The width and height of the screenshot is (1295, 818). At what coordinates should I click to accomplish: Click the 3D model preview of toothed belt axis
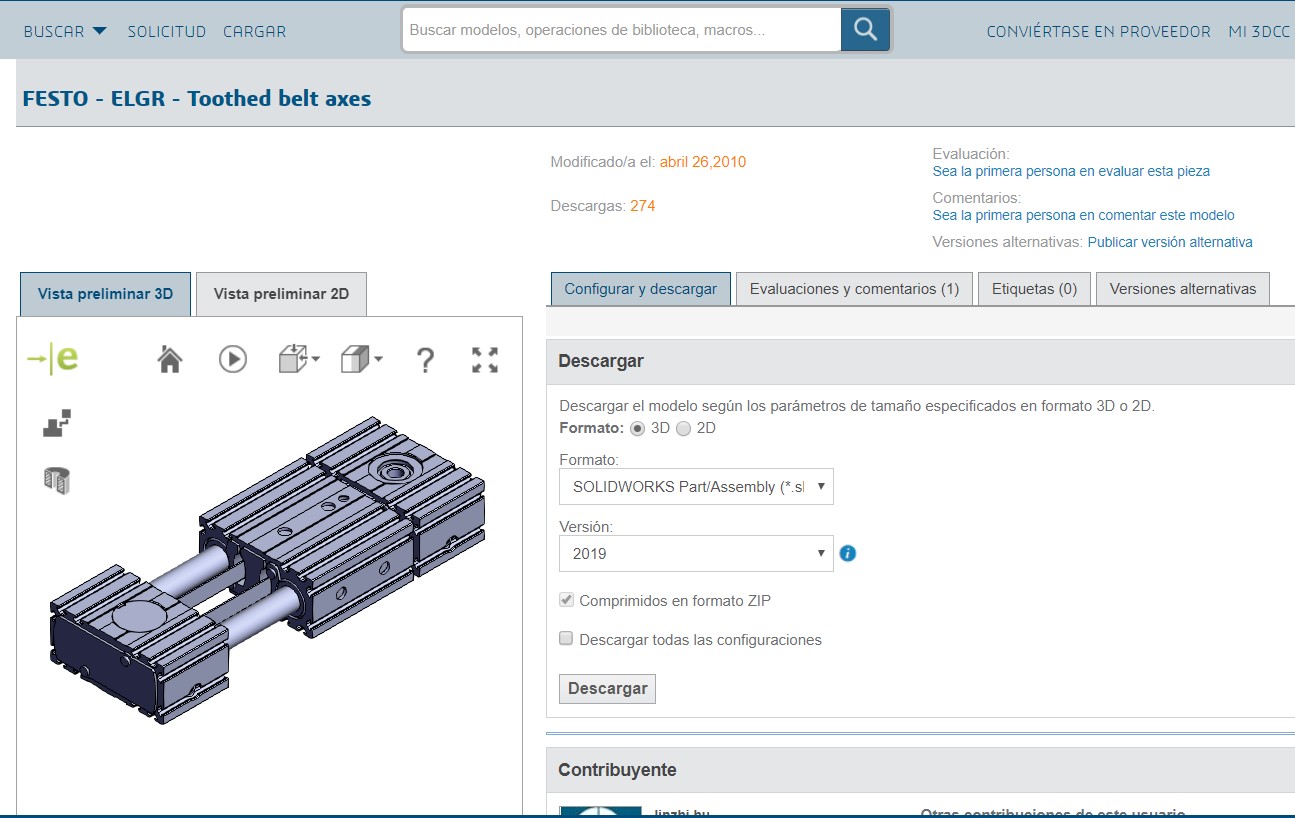268,570
